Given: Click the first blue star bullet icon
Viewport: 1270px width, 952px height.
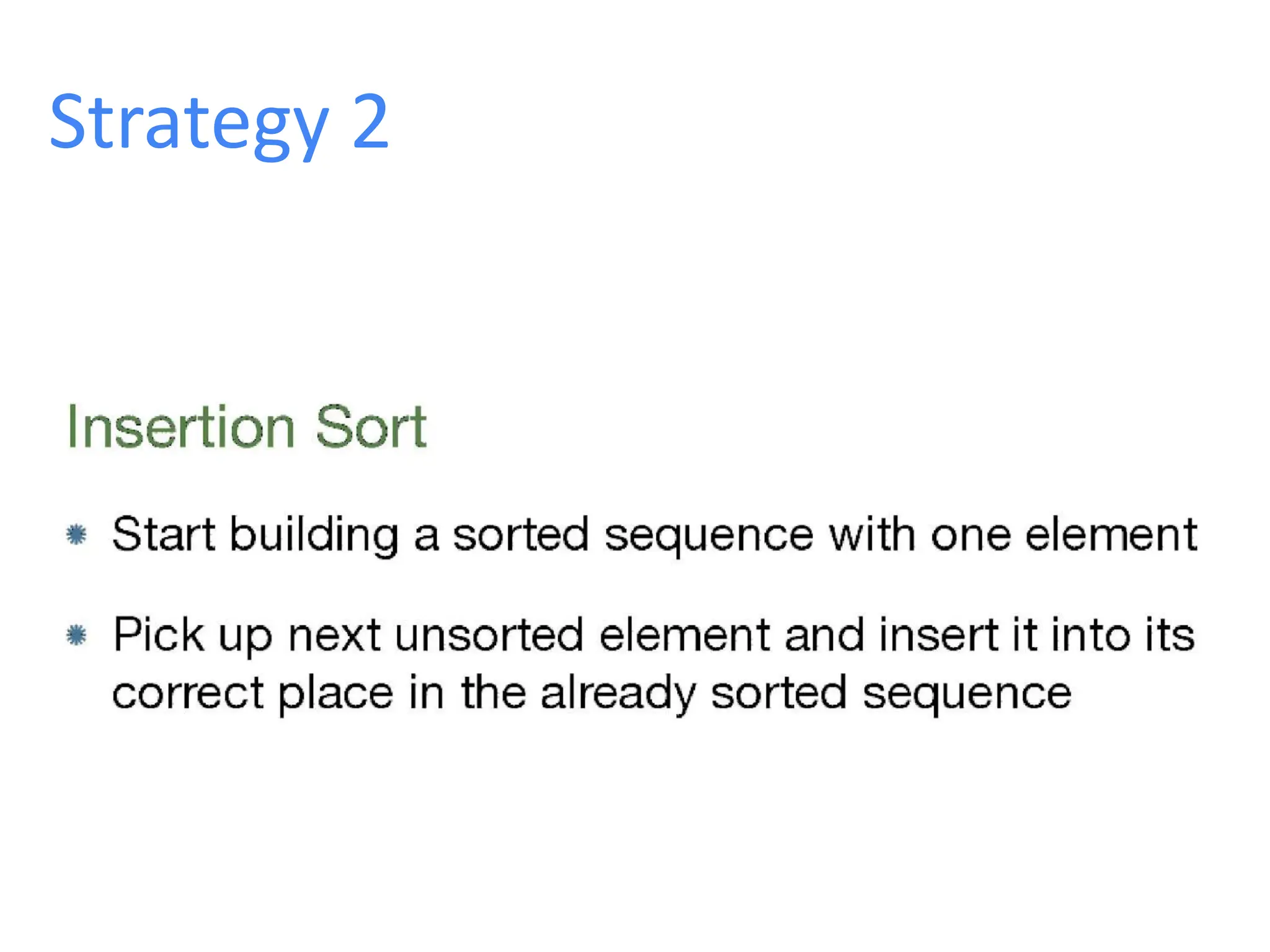Looking at the screenshot, I should pyautogui.click(x=76, y=534).
